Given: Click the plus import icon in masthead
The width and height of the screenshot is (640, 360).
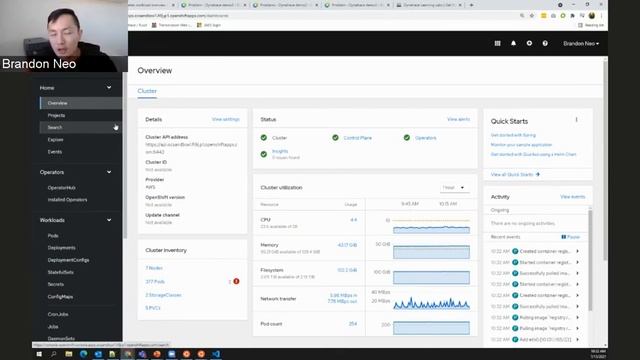Looking at the screenshot, I should click(529, 43).
